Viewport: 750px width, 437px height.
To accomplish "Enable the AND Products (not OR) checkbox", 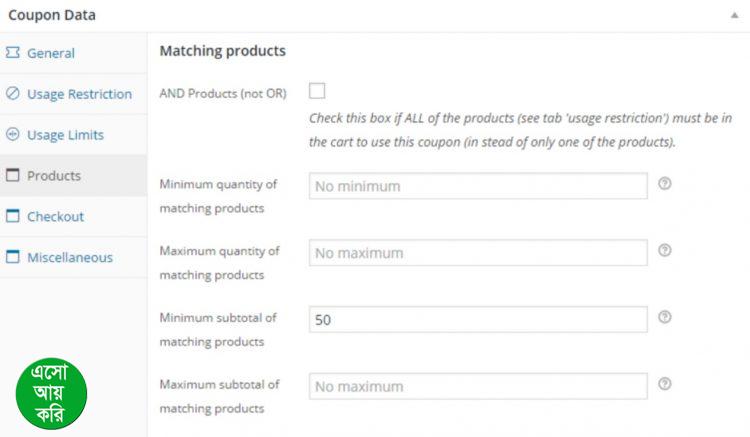I will (x=317, y=91).
